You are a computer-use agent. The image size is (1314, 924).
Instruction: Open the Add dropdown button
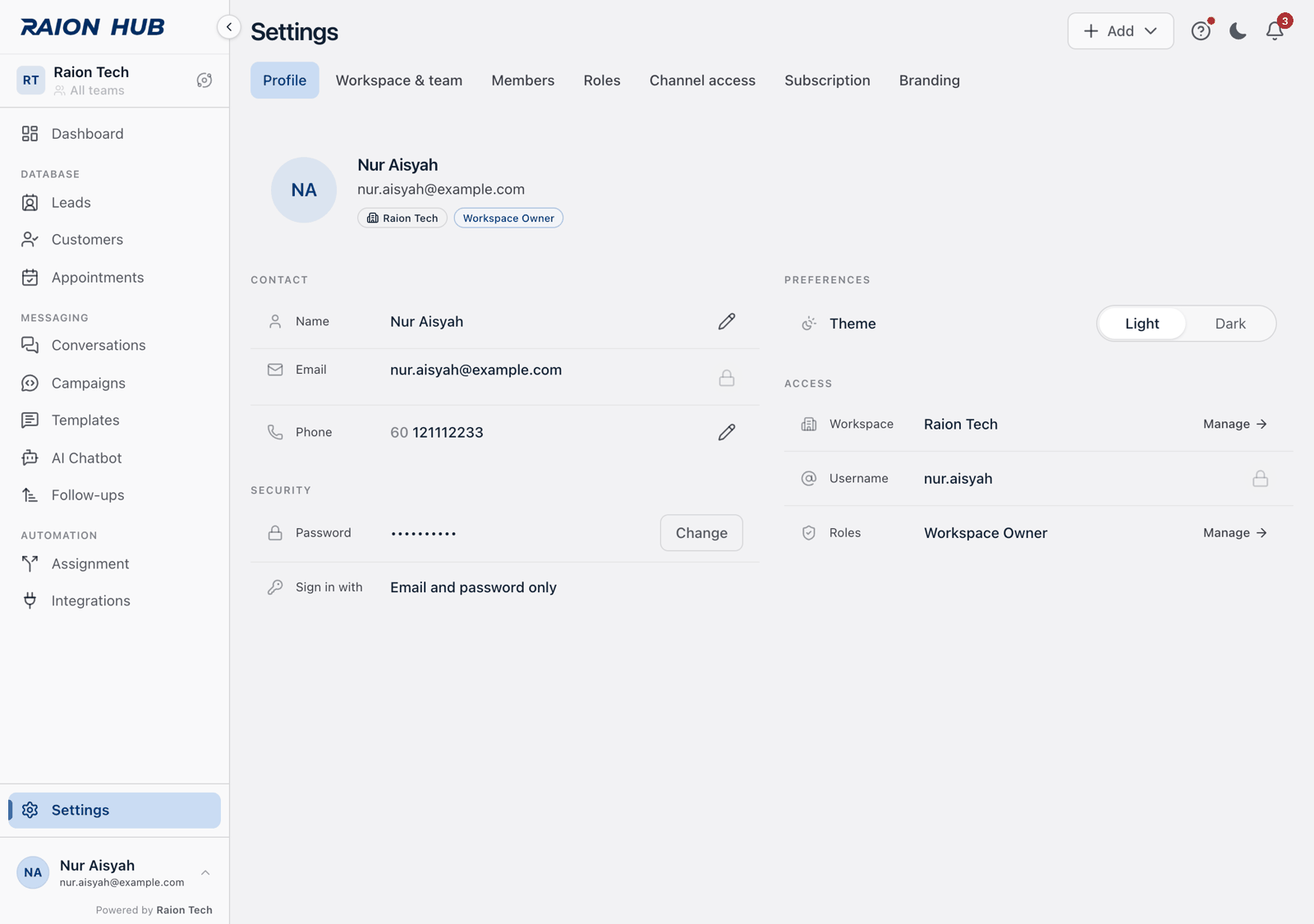[x=1120, y=31]
